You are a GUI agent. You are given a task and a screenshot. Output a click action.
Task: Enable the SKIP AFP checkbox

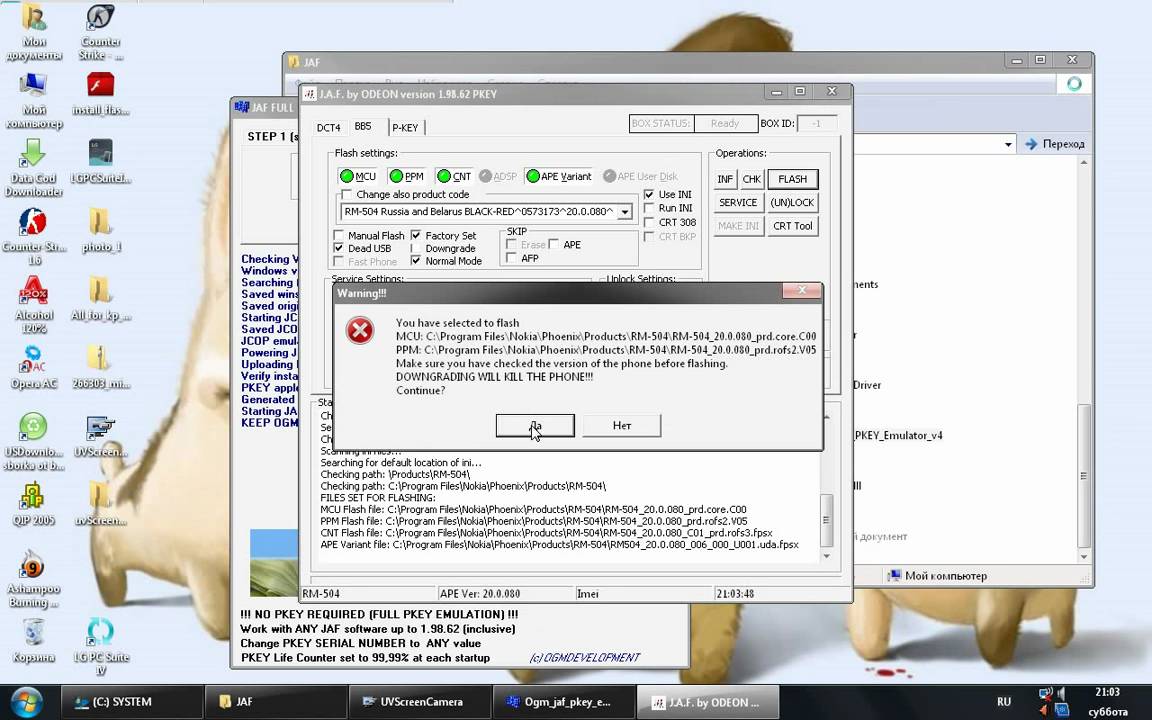[511, 258]
